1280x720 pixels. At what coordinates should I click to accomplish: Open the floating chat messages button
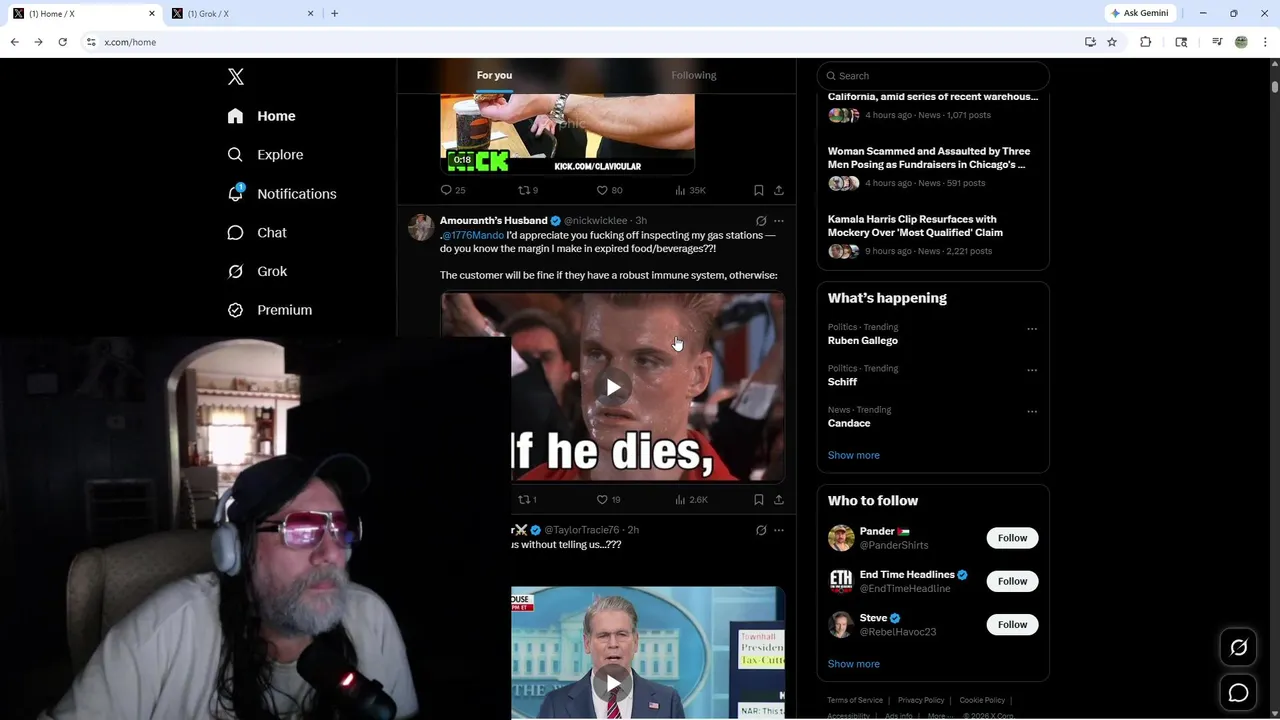tap(1238, 693)
